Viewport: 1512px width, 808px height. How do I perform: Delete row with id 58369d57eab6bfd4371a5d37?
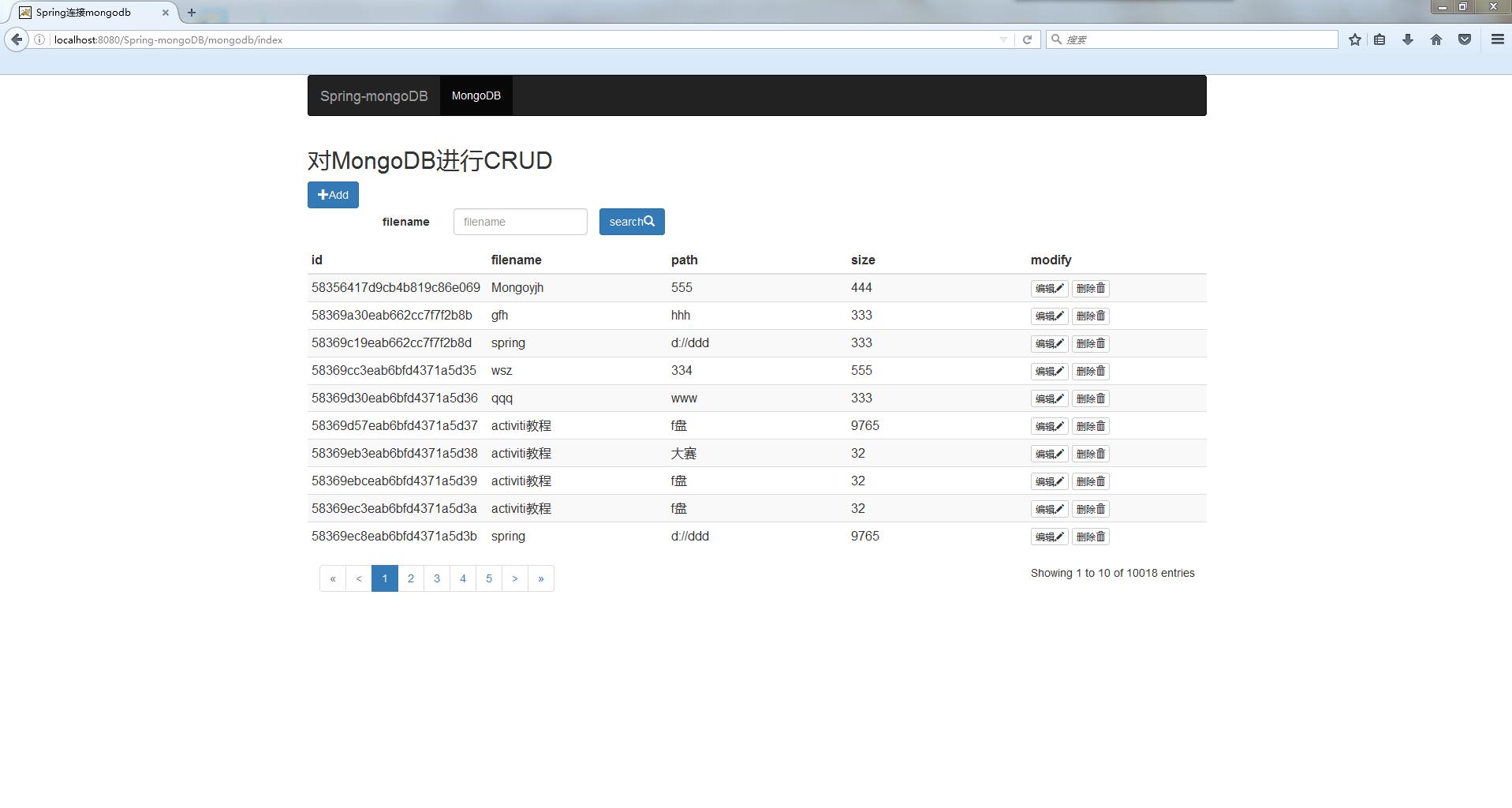[x=1091, y=426]
